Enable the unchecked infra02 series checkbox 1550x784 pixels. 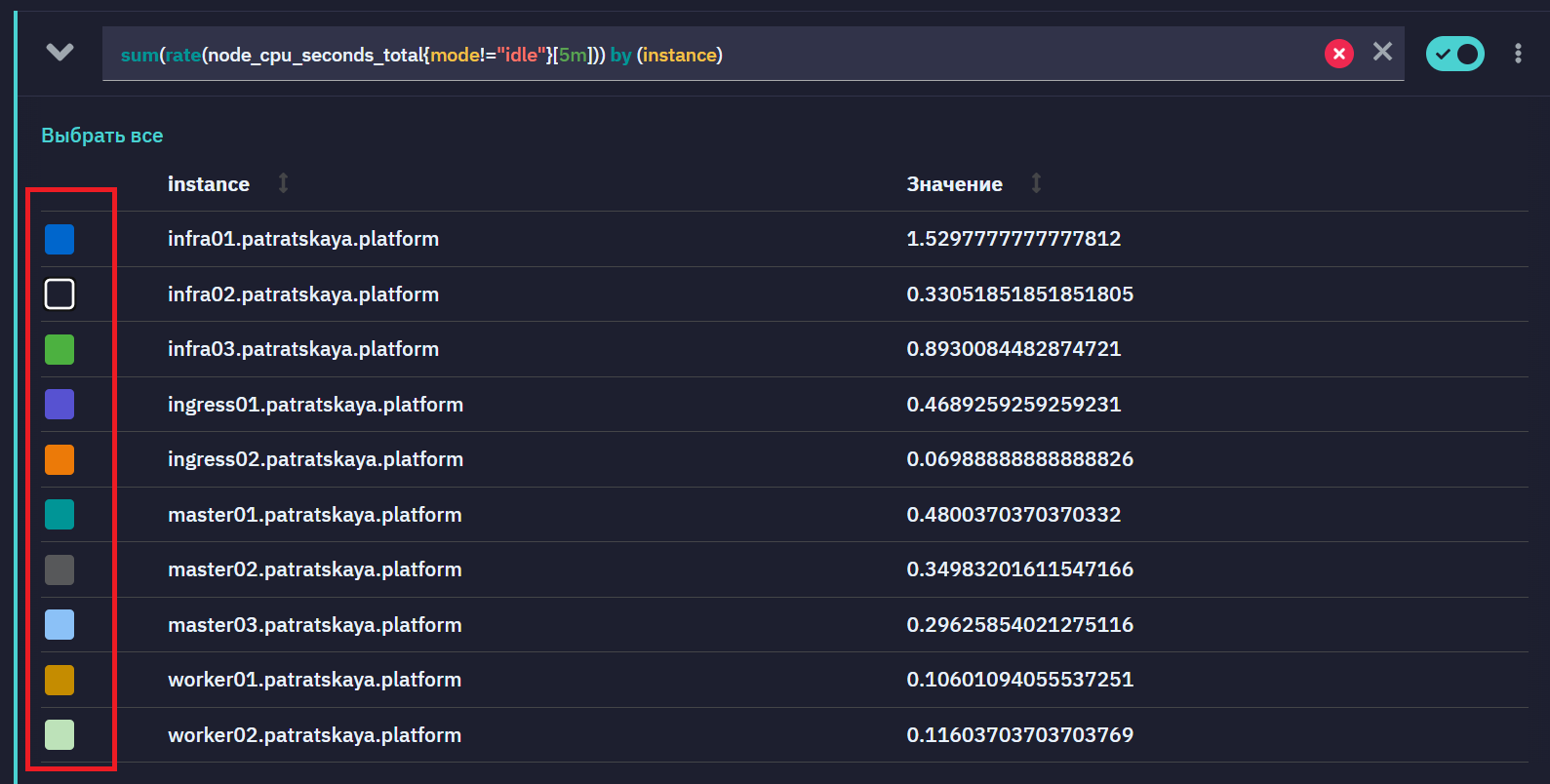[x=60, y=294]
